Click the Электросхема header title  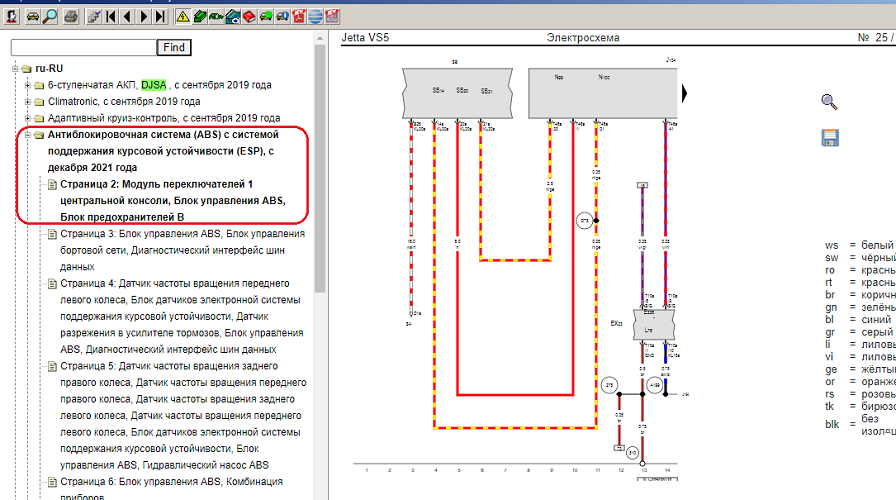click(583, 38)
